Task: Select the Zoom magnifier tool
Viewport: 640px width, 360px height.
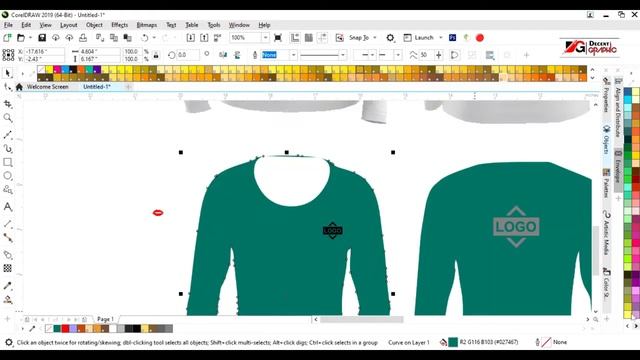Action: tap(7, 118)
